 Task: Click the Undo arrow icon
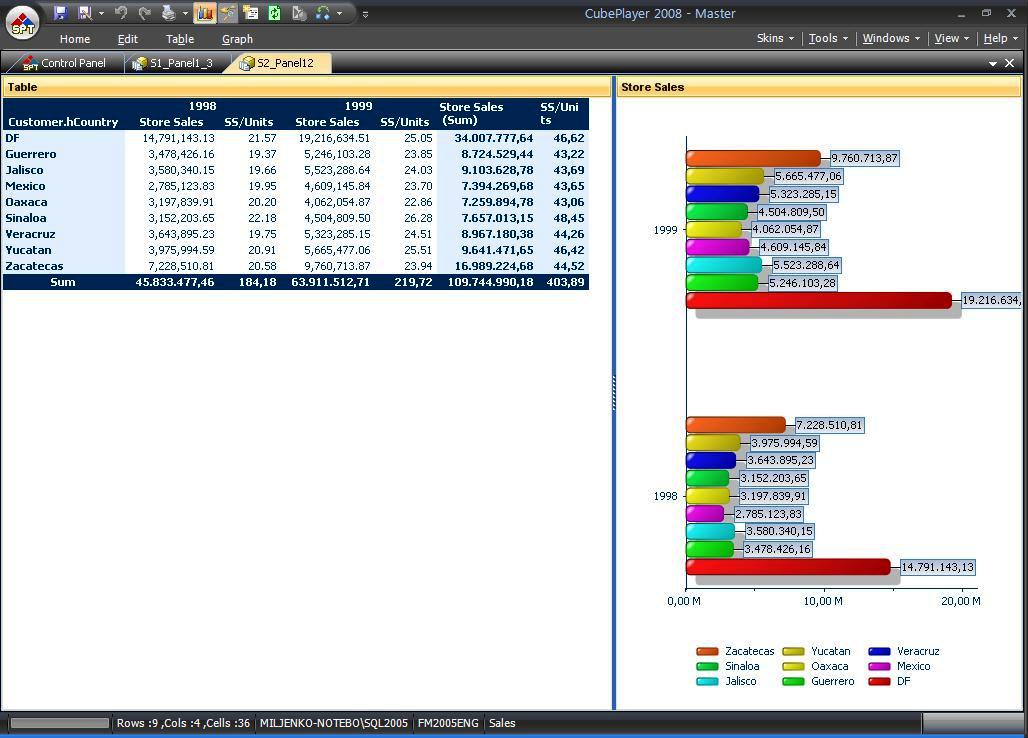coord(121,13)
